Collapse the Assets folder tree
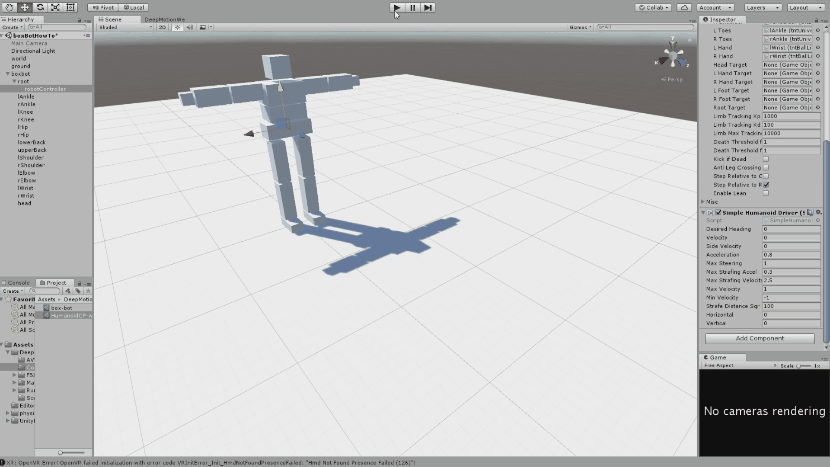The height and width of the screenshot is (467, 830). click(3, 345)
